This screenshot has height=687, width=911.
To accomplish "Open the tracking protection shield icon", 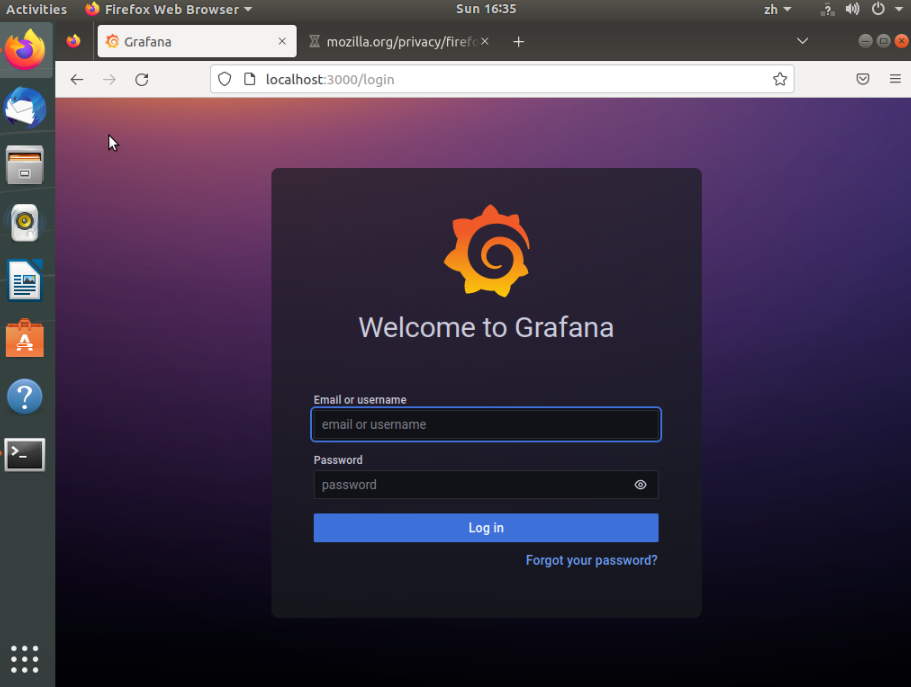I will pyautogui.click(x=225, y=79).
